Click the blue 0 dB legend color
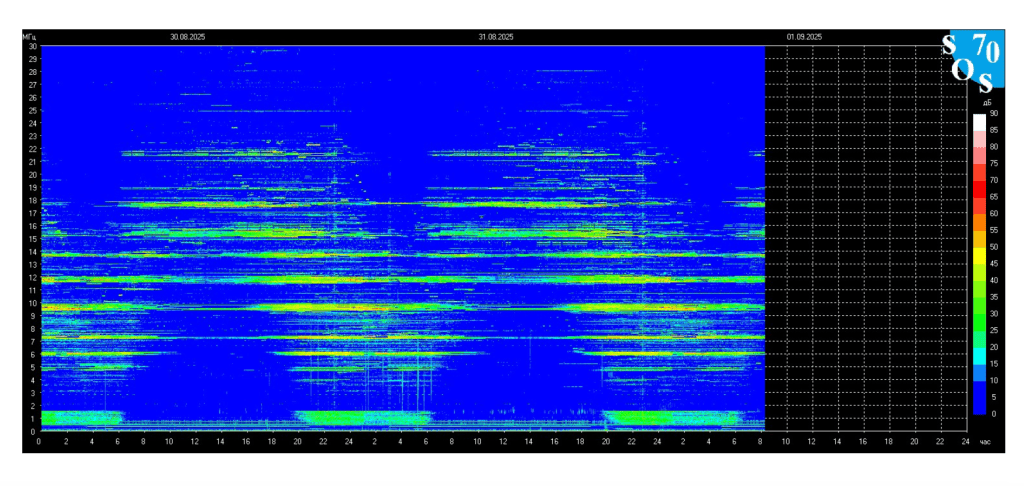The height and width of the screenshot is (486, 1024). (978, 406)
